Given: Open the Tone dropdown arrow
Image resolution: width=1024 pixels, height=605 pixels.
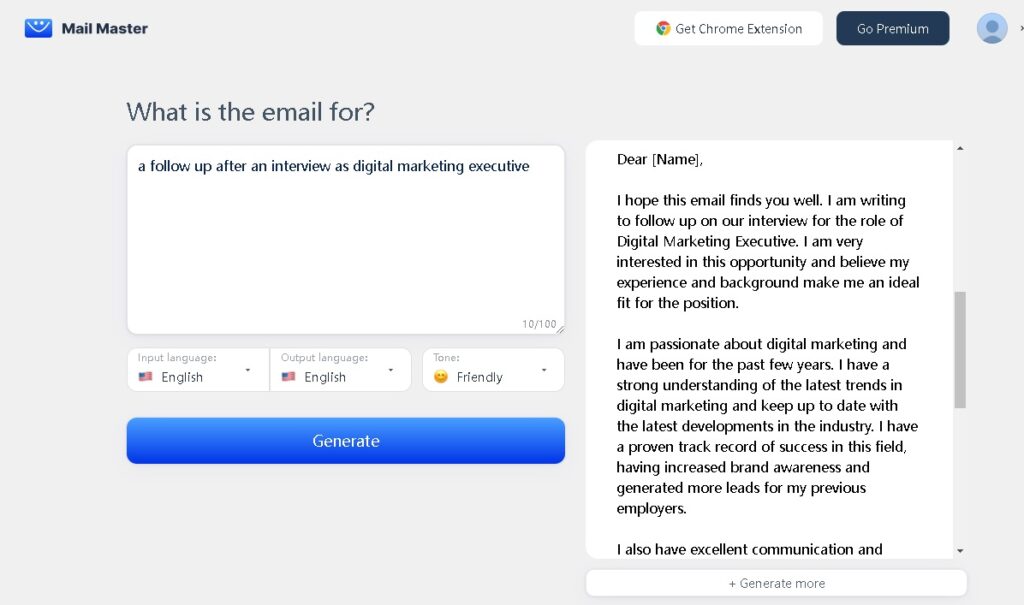Looking at the screenshot, I should pos(543,370).
